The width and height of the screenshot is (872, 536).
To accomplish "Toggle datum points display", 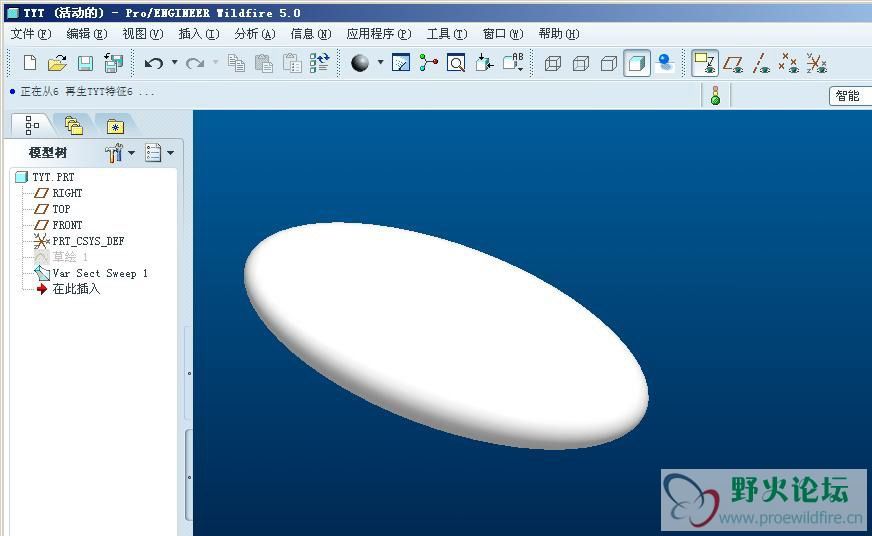I will tap(789, 63).
